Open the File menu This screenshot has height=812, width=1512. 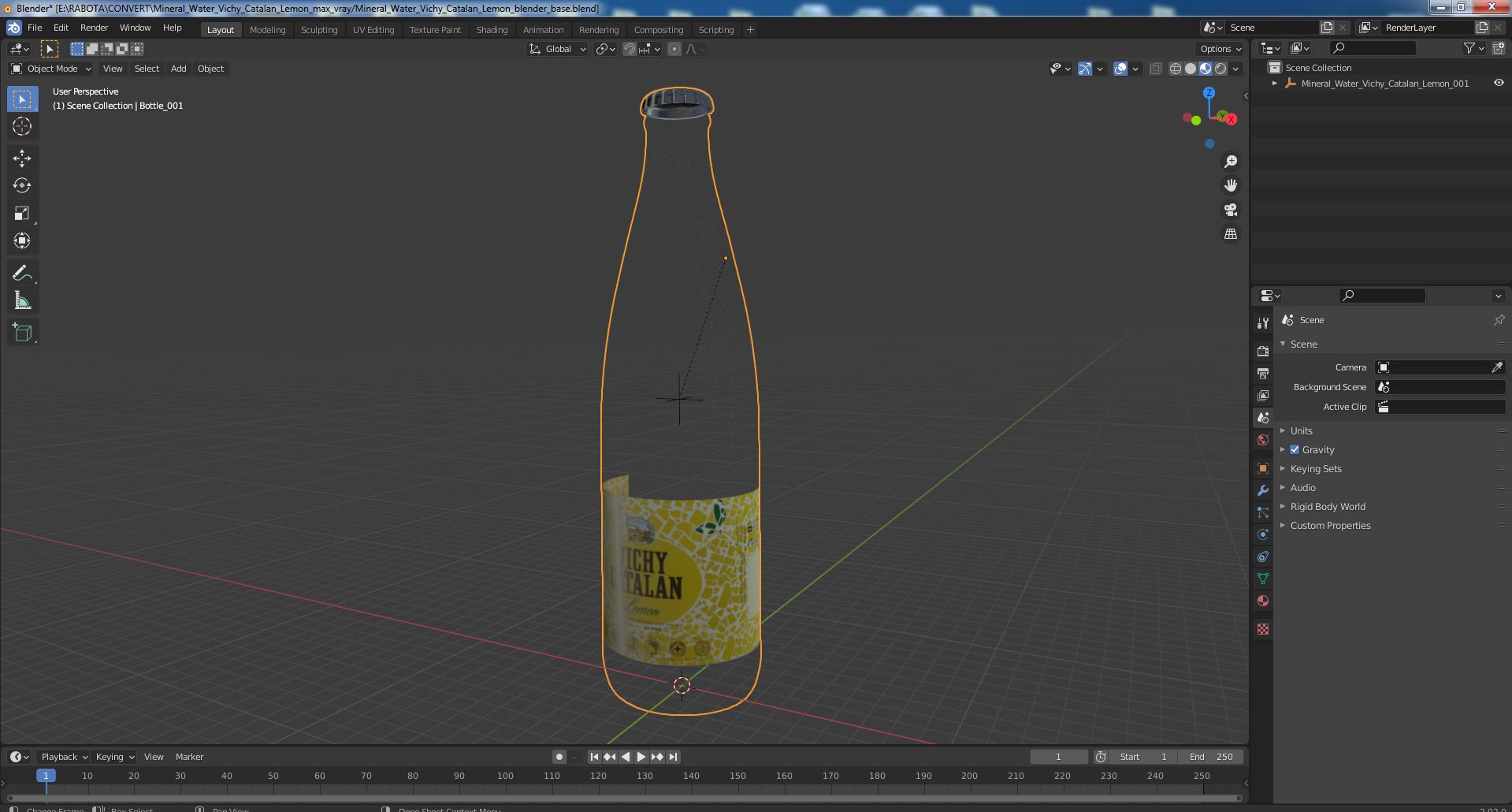35,28
